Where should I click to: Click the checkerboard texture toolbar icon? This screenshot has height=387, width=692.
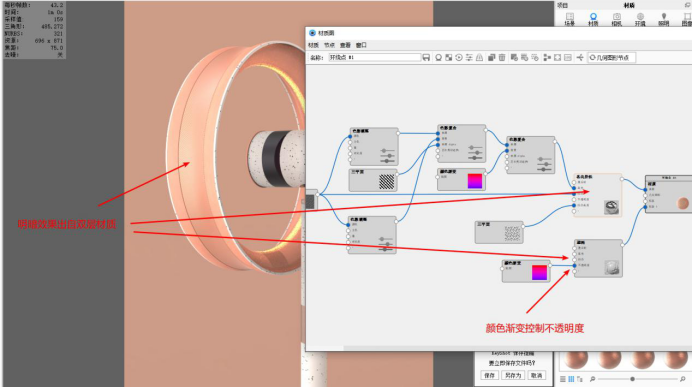point(448,57)
